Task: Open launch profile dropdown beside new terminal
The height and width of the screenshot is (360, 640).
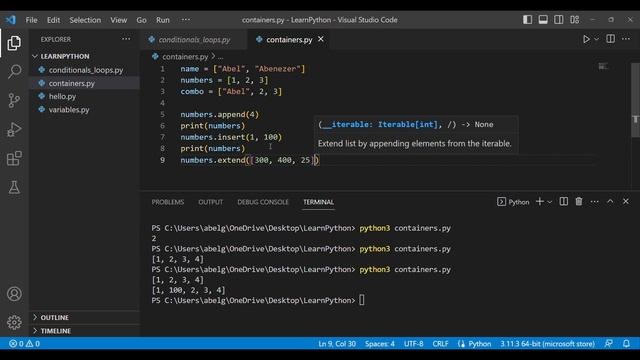Action: coord(550,202)
